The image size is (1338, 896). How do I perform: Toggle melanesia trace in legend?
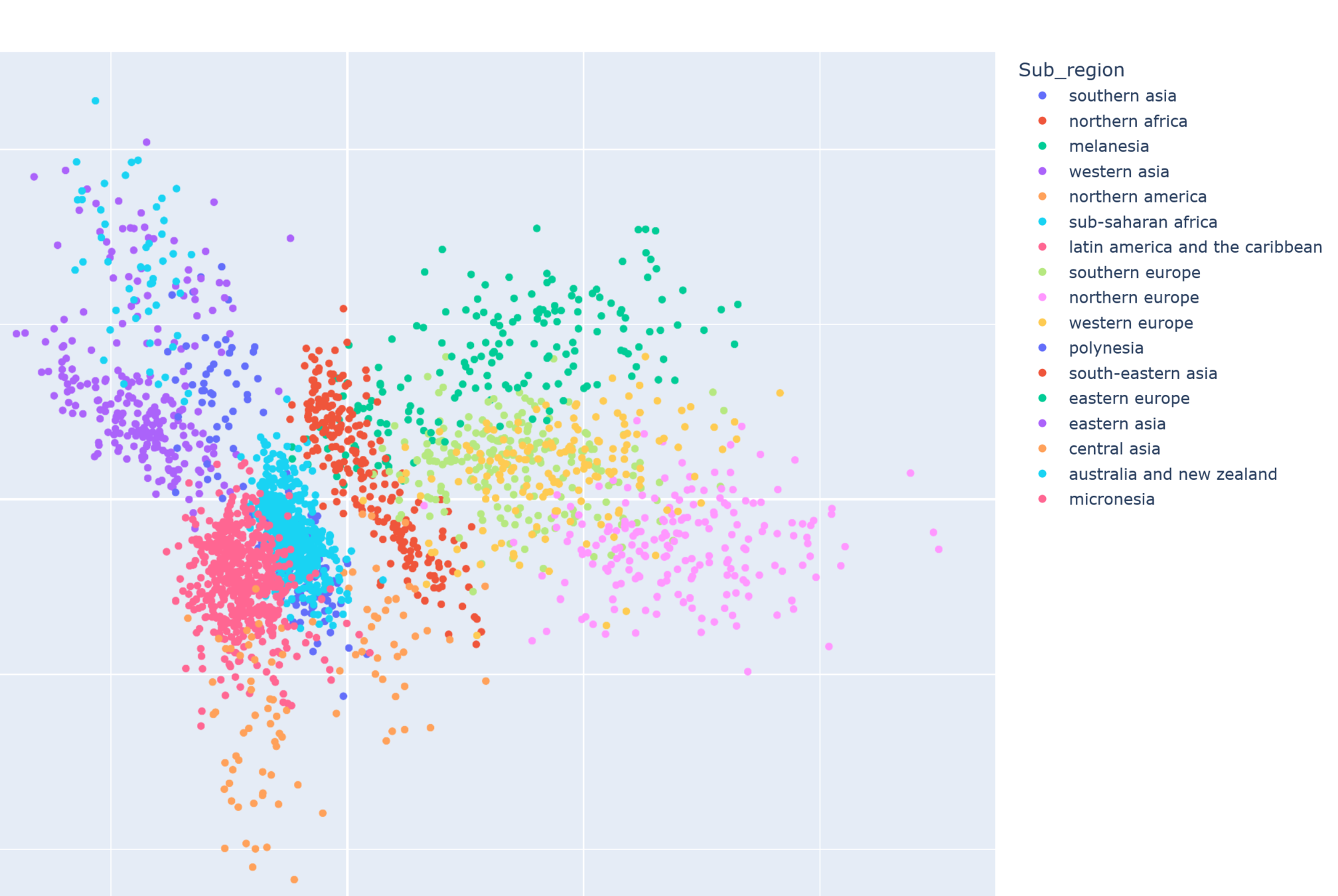pos(1108,147)
